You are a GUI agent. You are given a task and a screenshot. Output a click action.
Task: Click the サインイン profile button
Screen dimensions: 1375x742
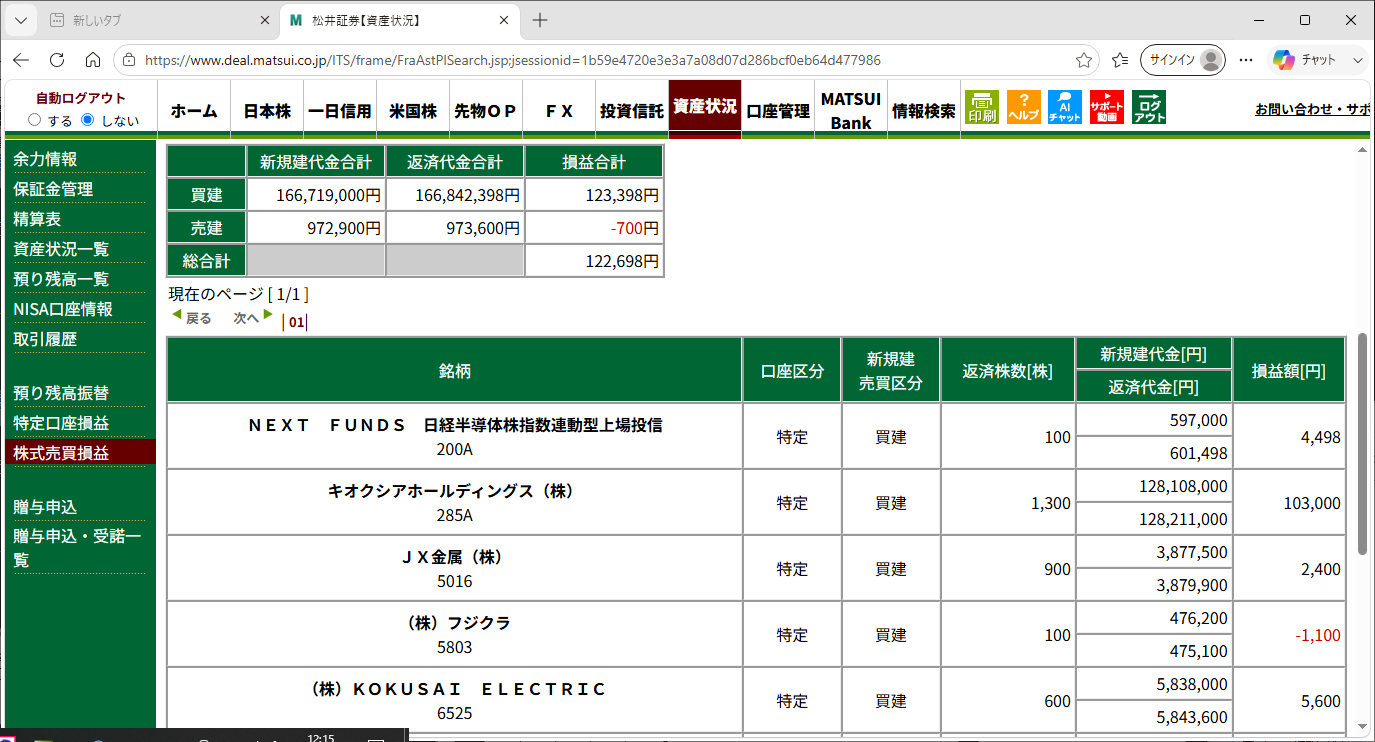[x=1184, y=60]
